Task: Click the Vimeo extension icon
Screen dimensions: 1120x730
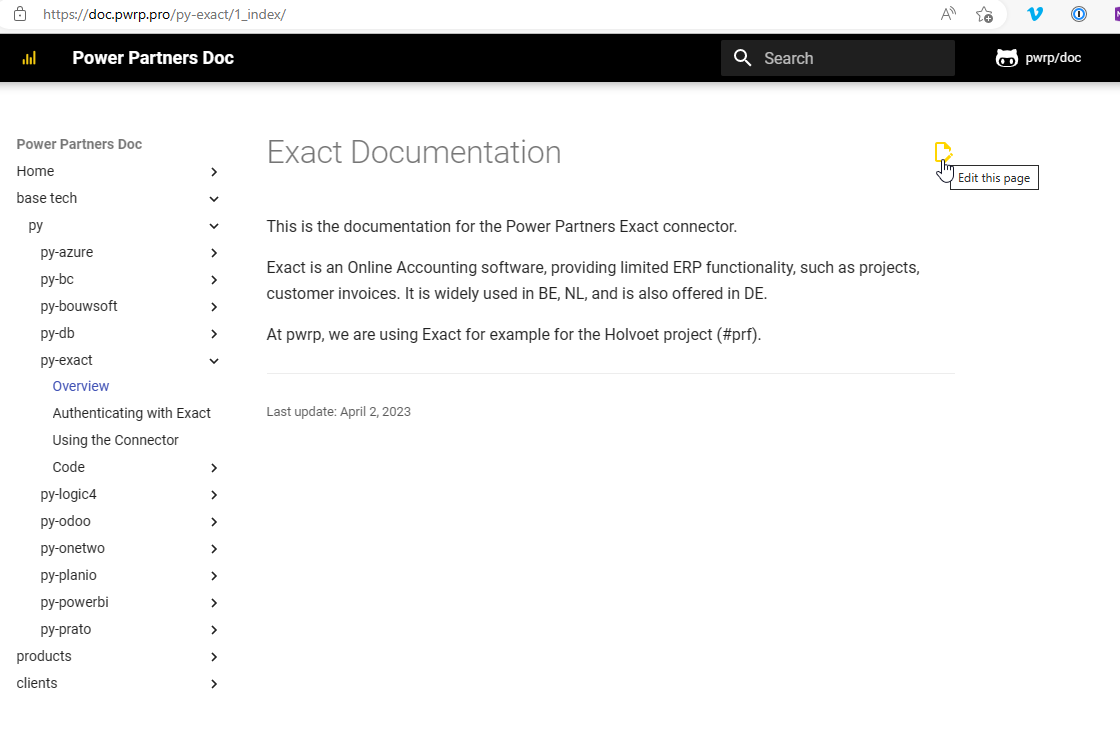Action: click(x=1035, y=14)
